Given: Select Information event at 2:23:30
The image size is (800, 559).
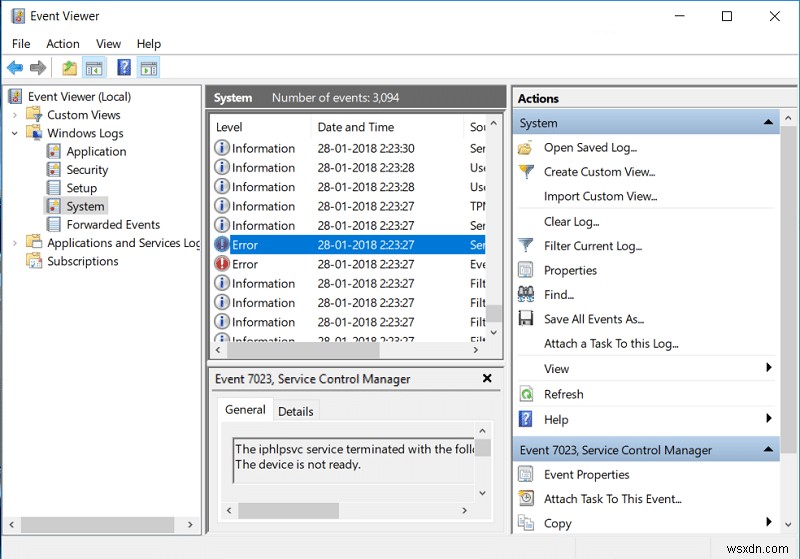Looking at the screenshot, I should [x=349, y=148].
